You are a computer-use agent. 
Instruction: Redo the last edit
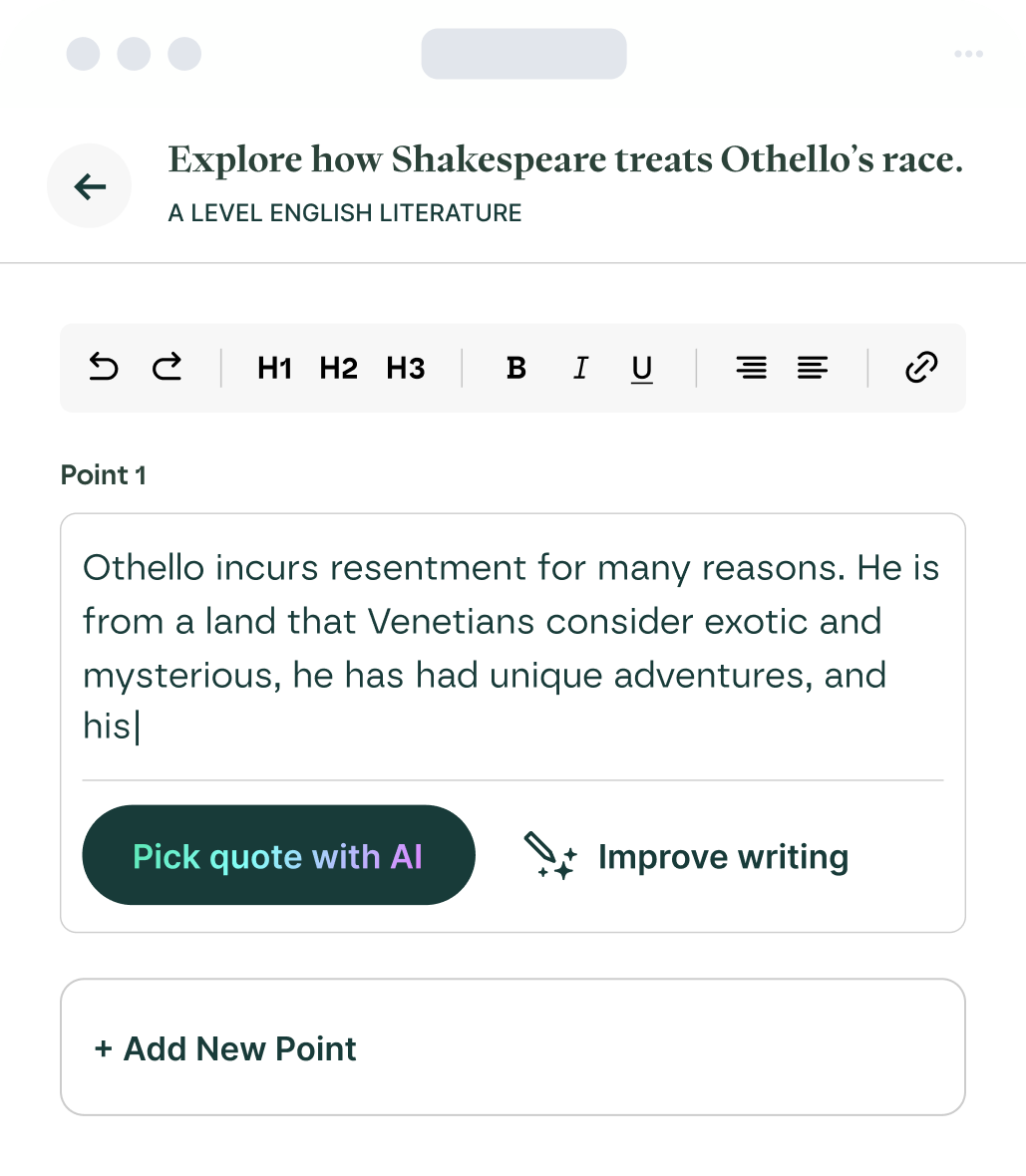[x=167, y=368]
